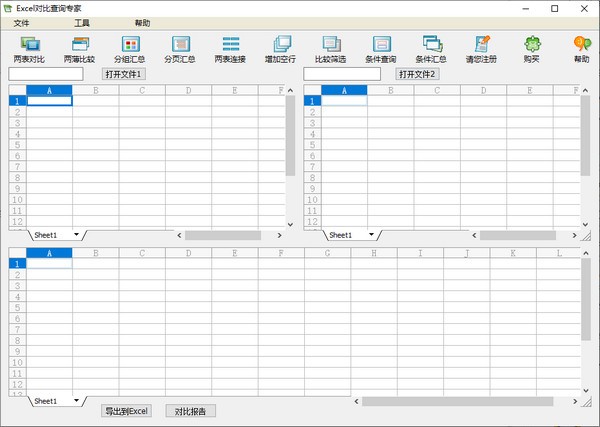Select row 11 header in bottom grid
This screenshot has height=427, width=600.
point(17,373)
